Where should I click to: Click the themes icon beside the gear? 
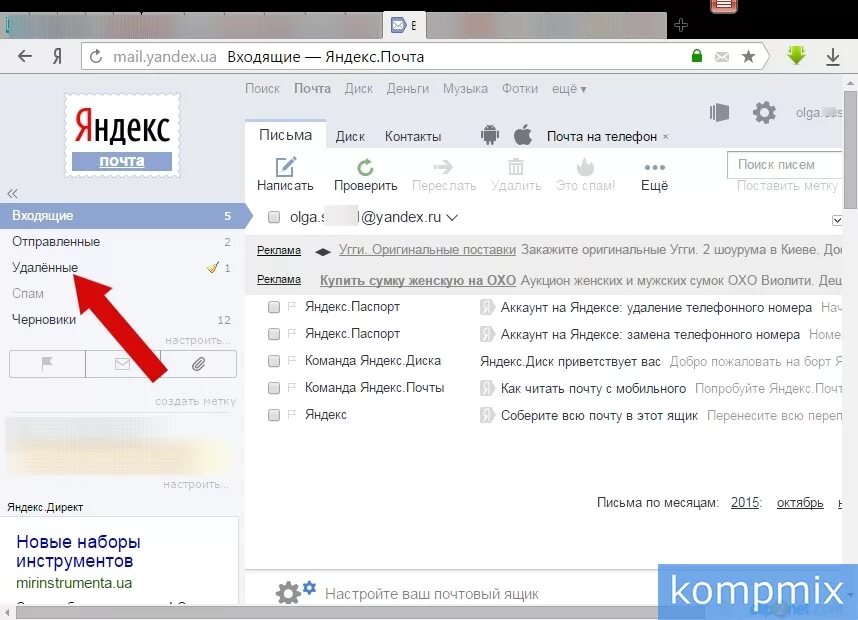click(719, 113)
